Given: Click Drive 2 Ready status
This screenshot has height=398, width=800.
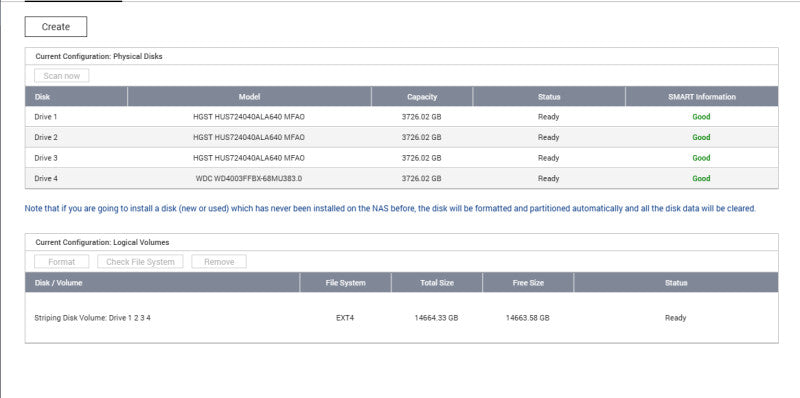Looking at the screenshot, I should pos(548,137).
